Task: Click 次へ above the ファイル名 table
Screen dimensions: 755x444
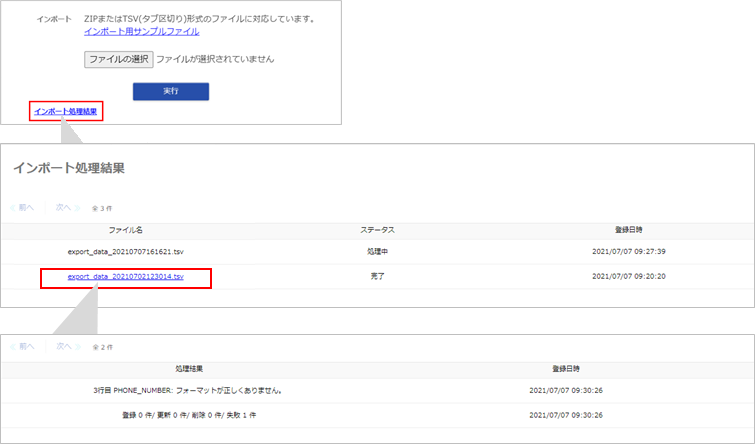Action: point(68,207)
